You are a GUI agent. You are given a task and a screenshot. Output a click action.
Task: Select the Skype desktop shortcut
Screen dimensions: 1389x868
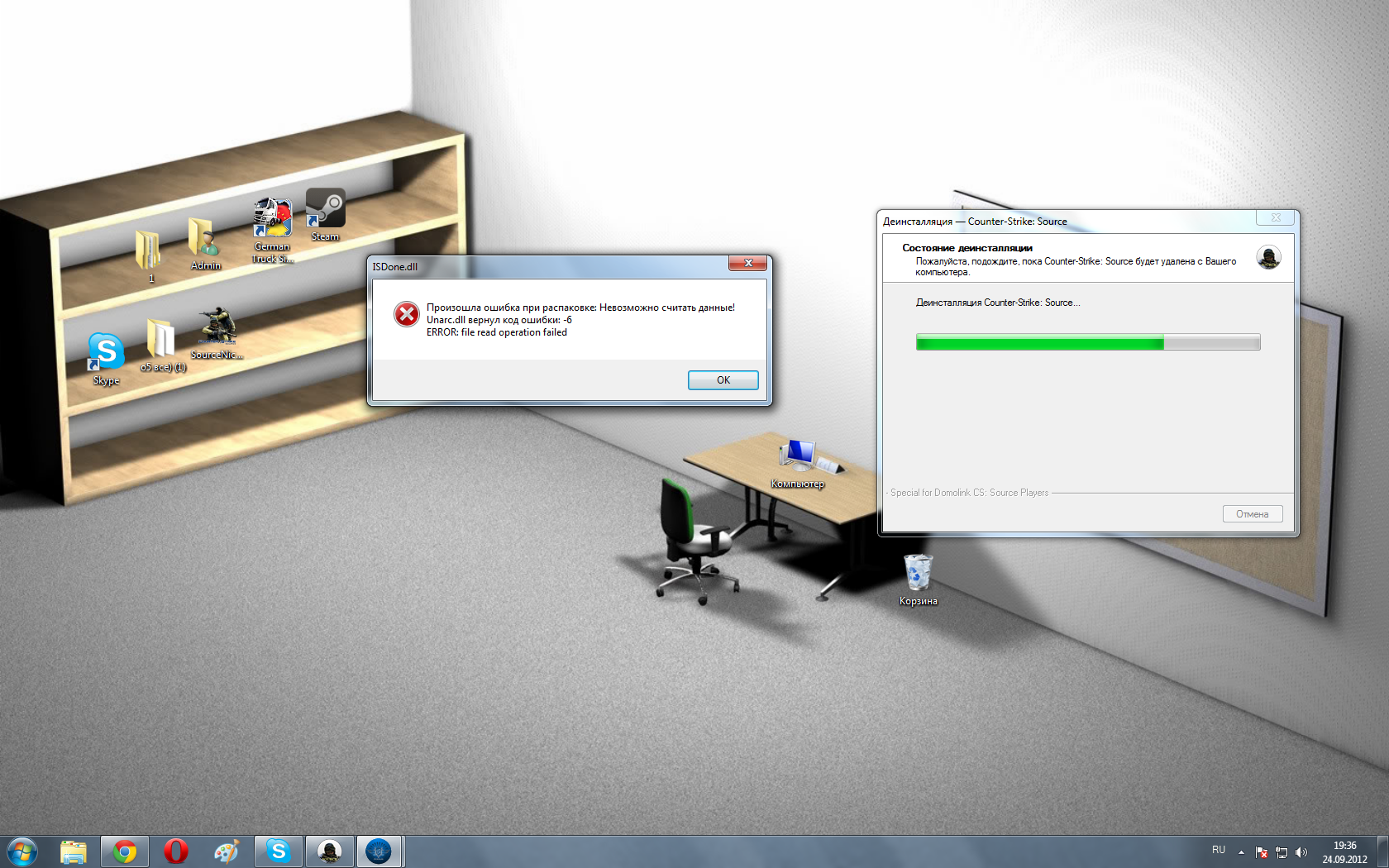(x=107, y=359)
